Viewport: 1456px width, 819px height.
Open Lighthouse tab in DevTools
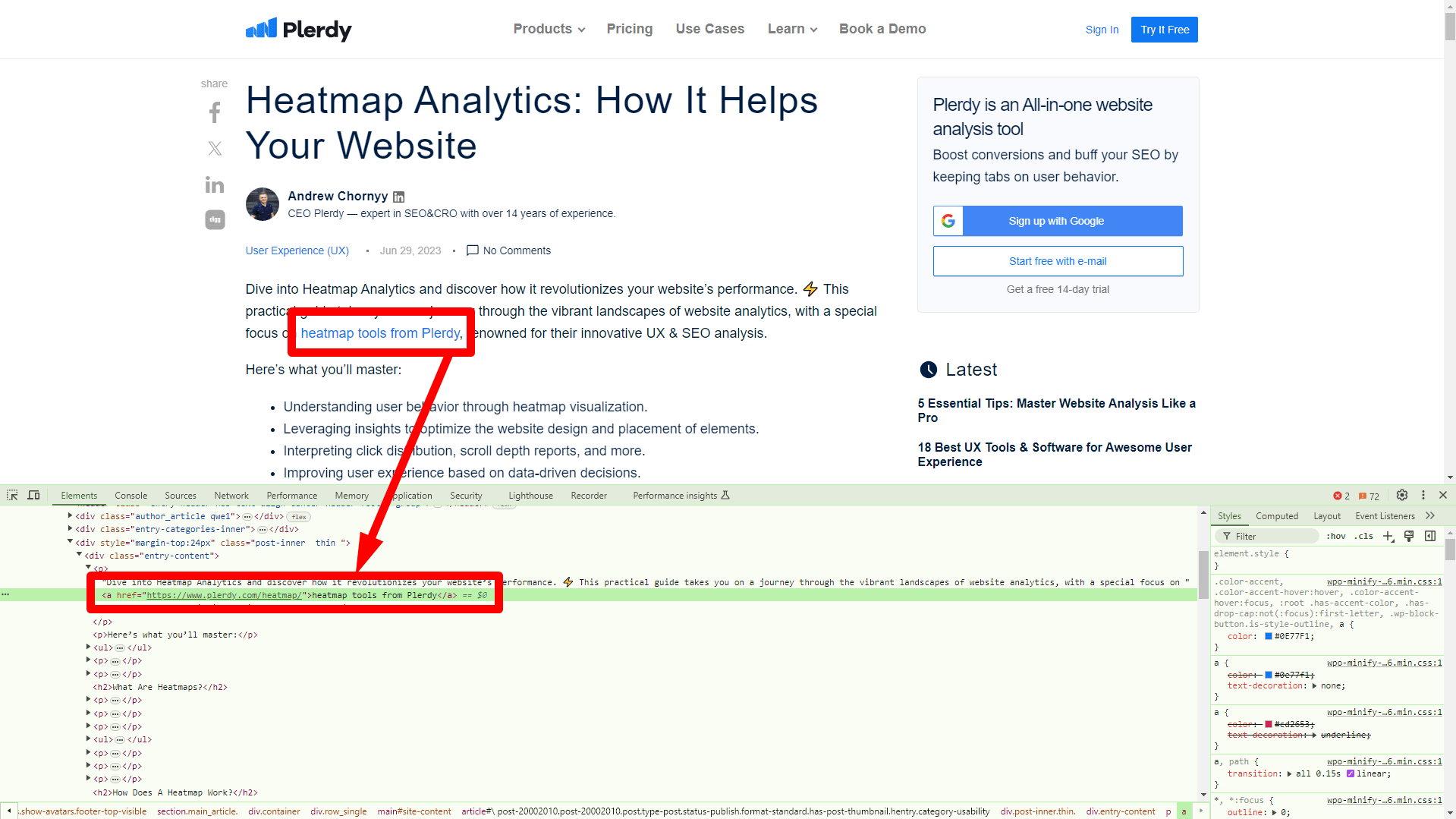click(530, 496)
